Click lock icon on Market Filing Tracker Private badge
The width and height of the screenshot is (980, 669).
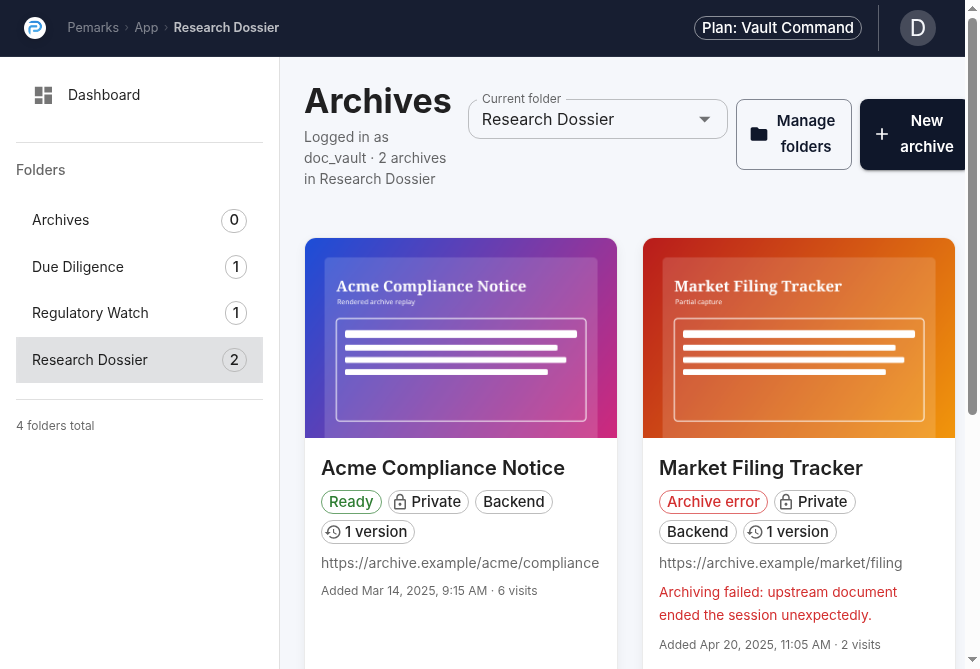[x=786, y=502]
